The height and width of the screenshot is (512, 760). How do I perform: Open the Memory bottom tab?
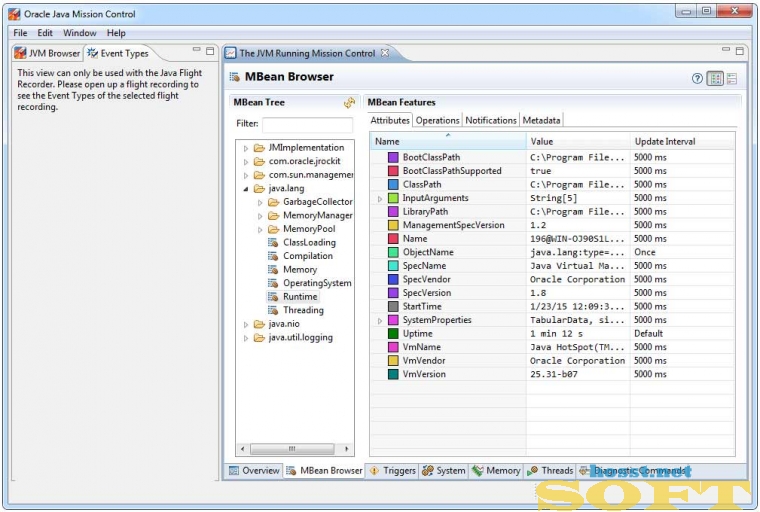[496, 470]
